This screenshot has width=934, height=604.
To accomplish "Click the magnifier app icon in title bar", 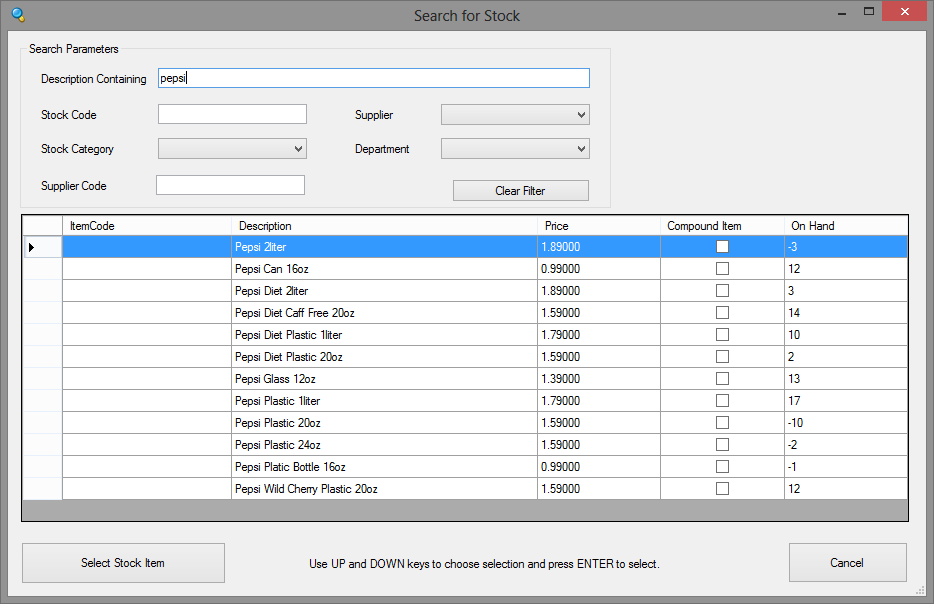I will (x=18, y=14).
